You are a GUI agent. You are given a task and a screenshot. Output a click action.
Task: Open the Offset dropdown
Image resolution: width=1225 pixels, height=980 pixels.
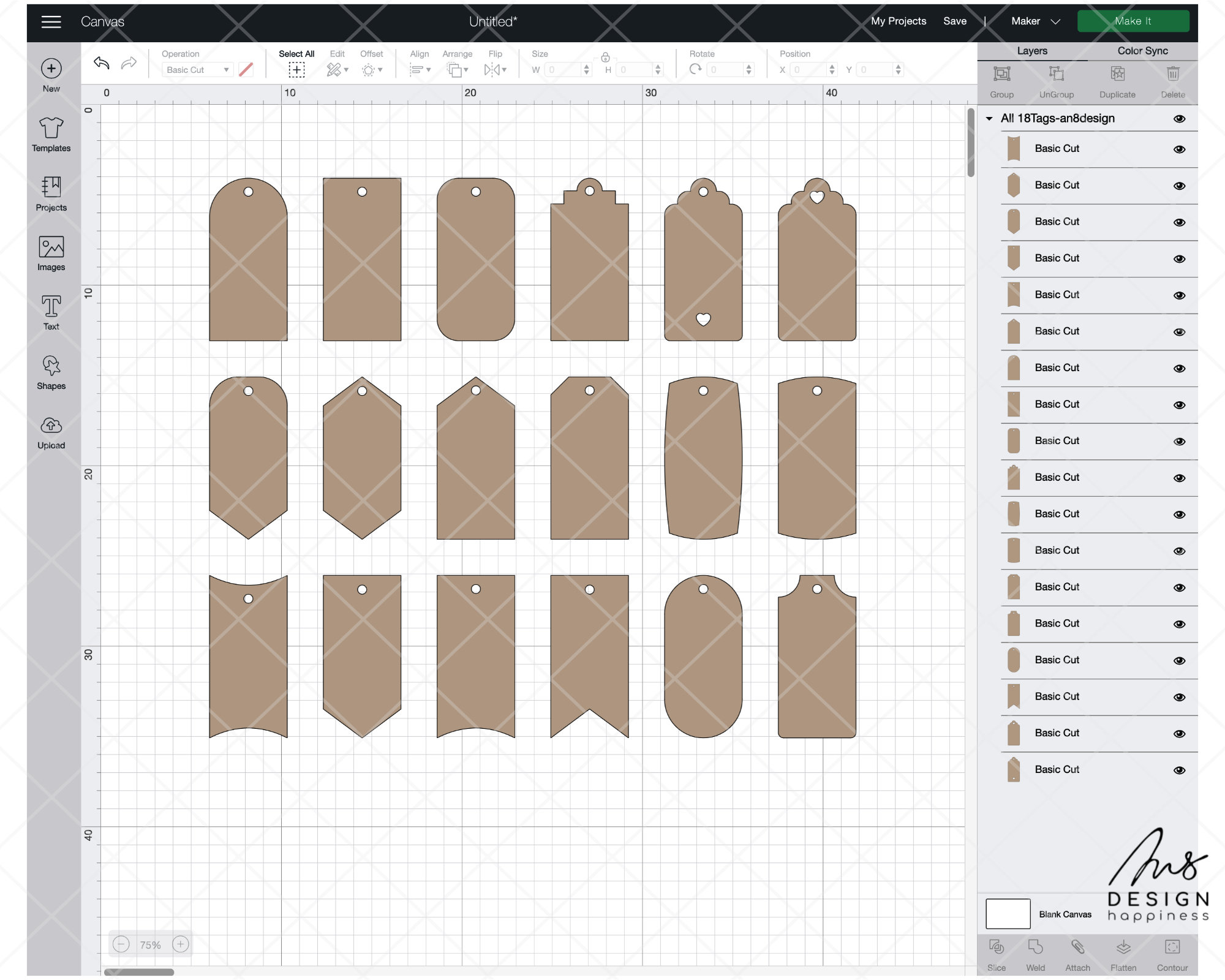tap(371, 70)
